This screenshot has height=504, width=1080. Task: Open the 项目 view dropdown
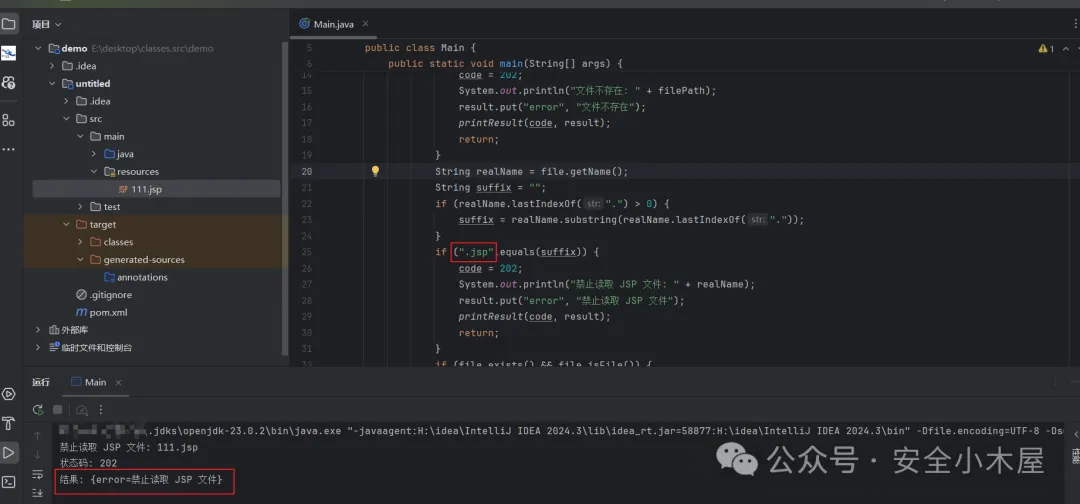click(46, 23)
